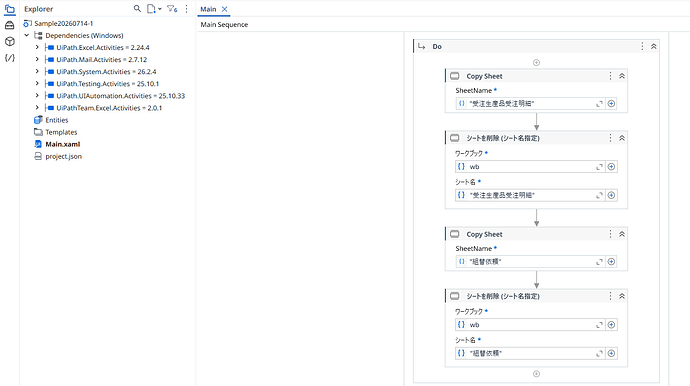Open the Entities node
Image resolution: width=690 pixels, height=386 pixels.
click(x=57, y=120)
